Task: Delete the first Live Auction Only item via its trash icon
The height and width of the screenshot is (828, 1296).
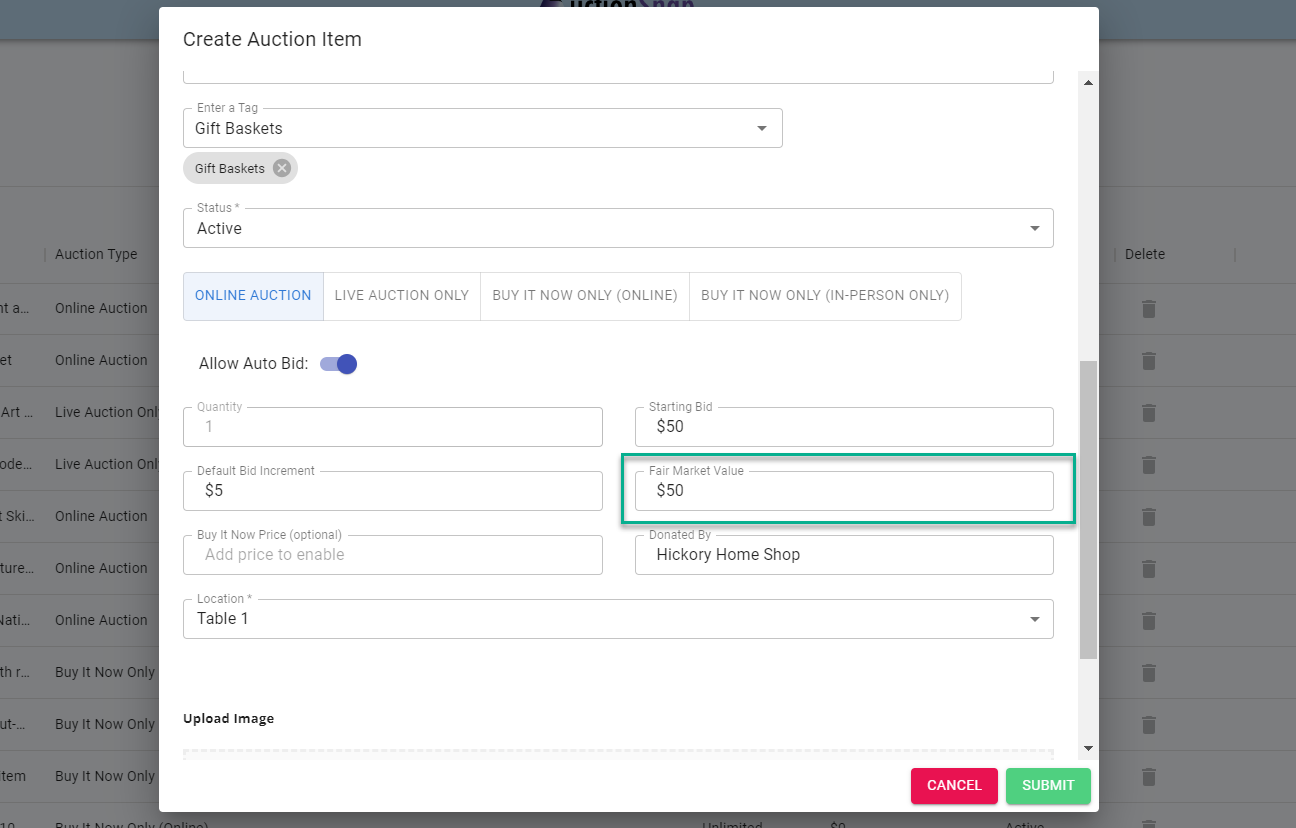Action: click(1148, 412)
